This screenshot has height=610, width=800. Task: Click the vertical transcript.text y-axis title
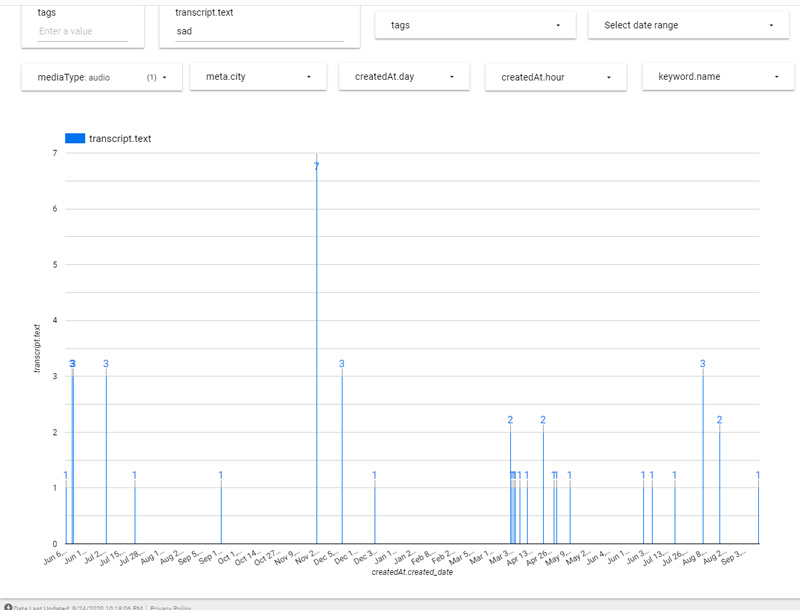[37, 348]
